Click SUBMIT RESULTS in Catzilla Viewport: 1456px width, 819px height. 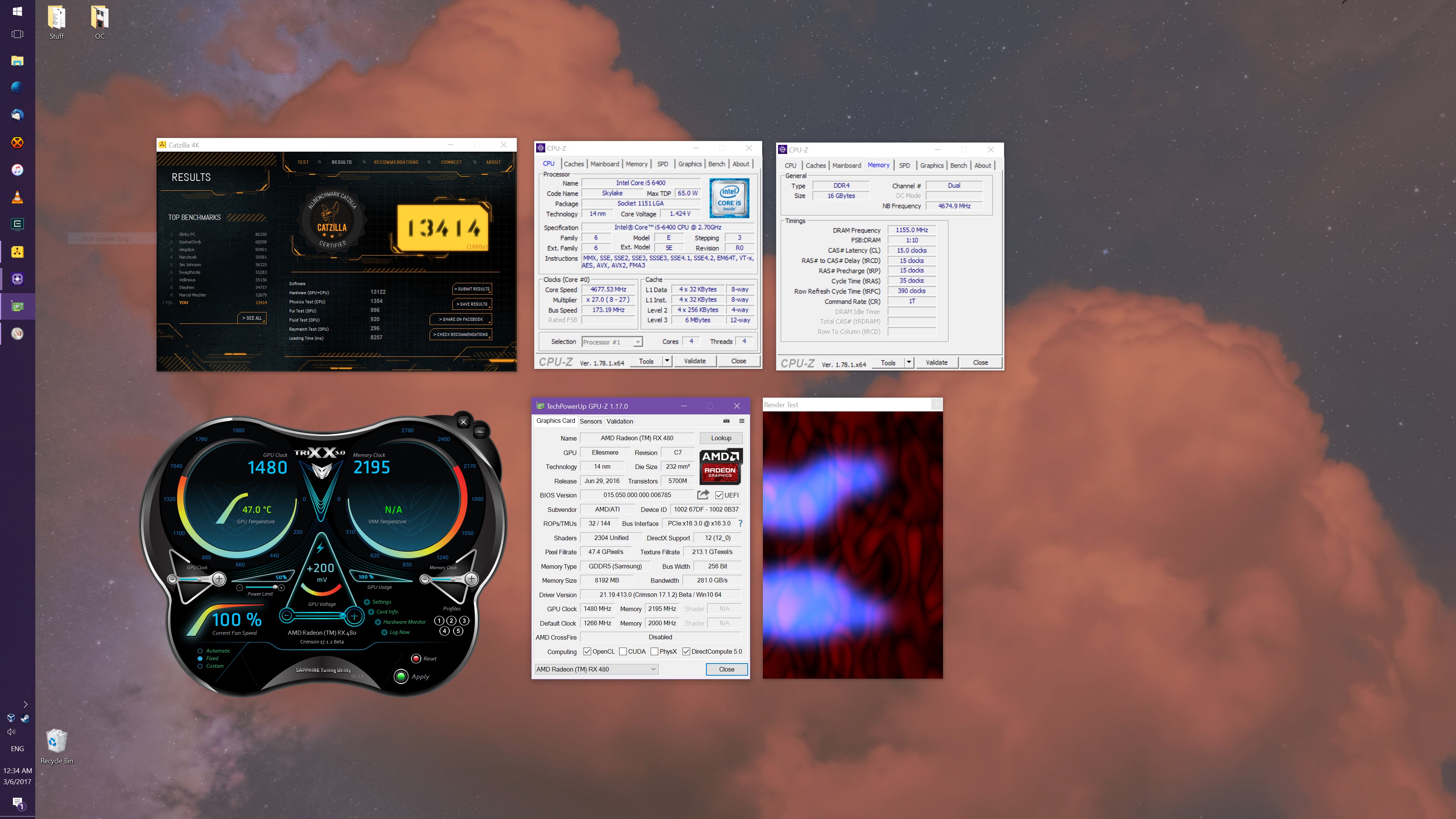click(472, 289)
